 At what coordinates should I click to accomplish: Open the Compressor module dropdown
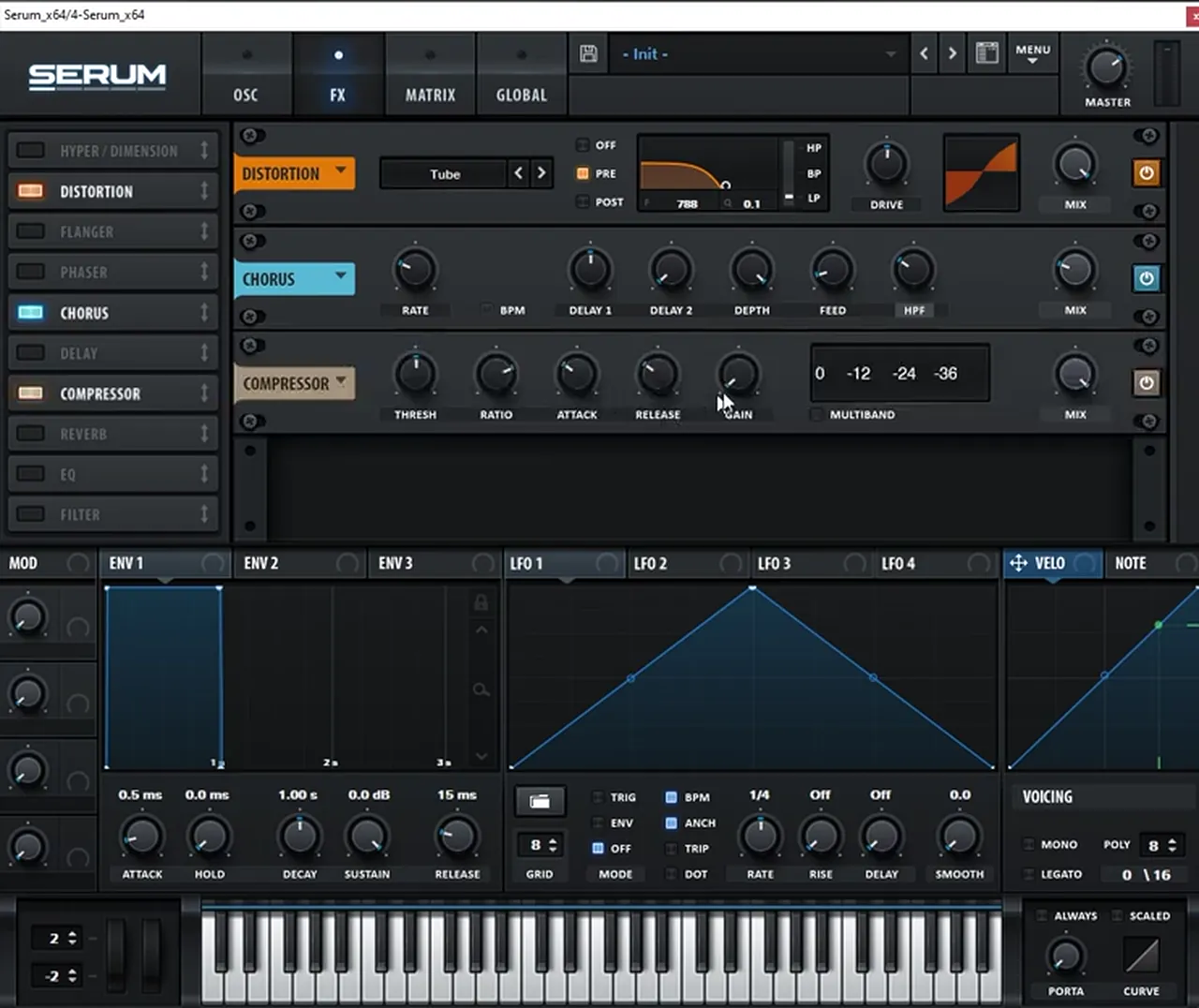click(x=294, y=383)
